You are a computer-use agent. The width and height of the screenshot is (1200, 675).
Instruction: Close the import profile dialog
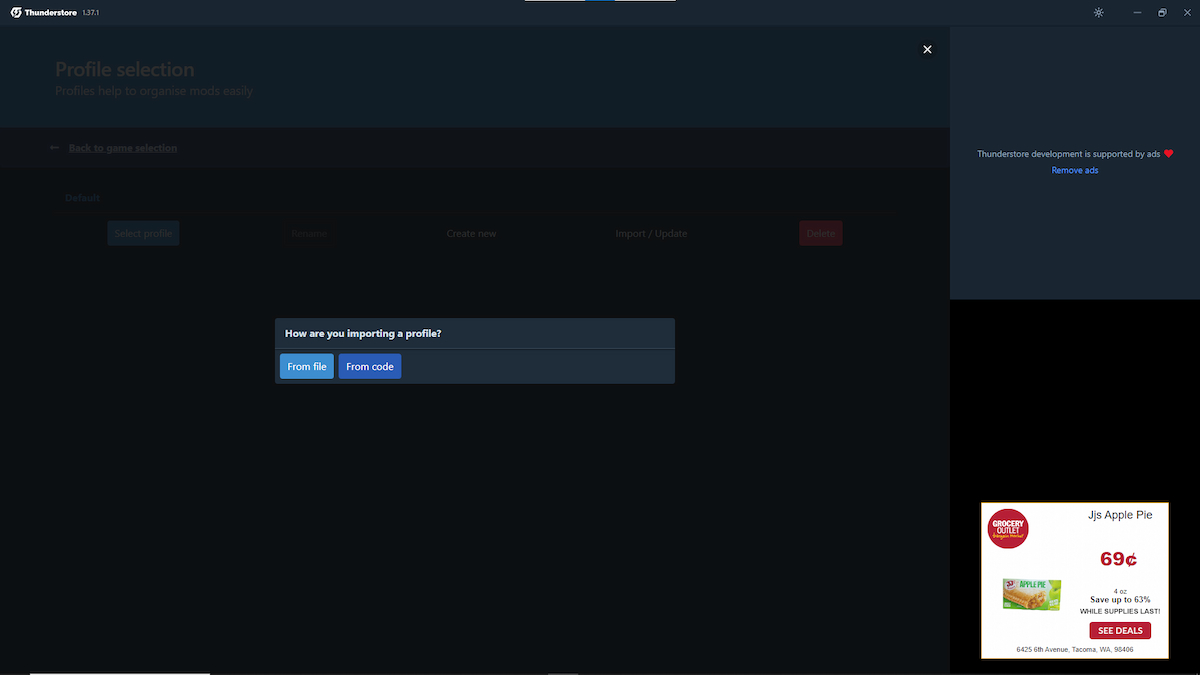pos(927,48)
